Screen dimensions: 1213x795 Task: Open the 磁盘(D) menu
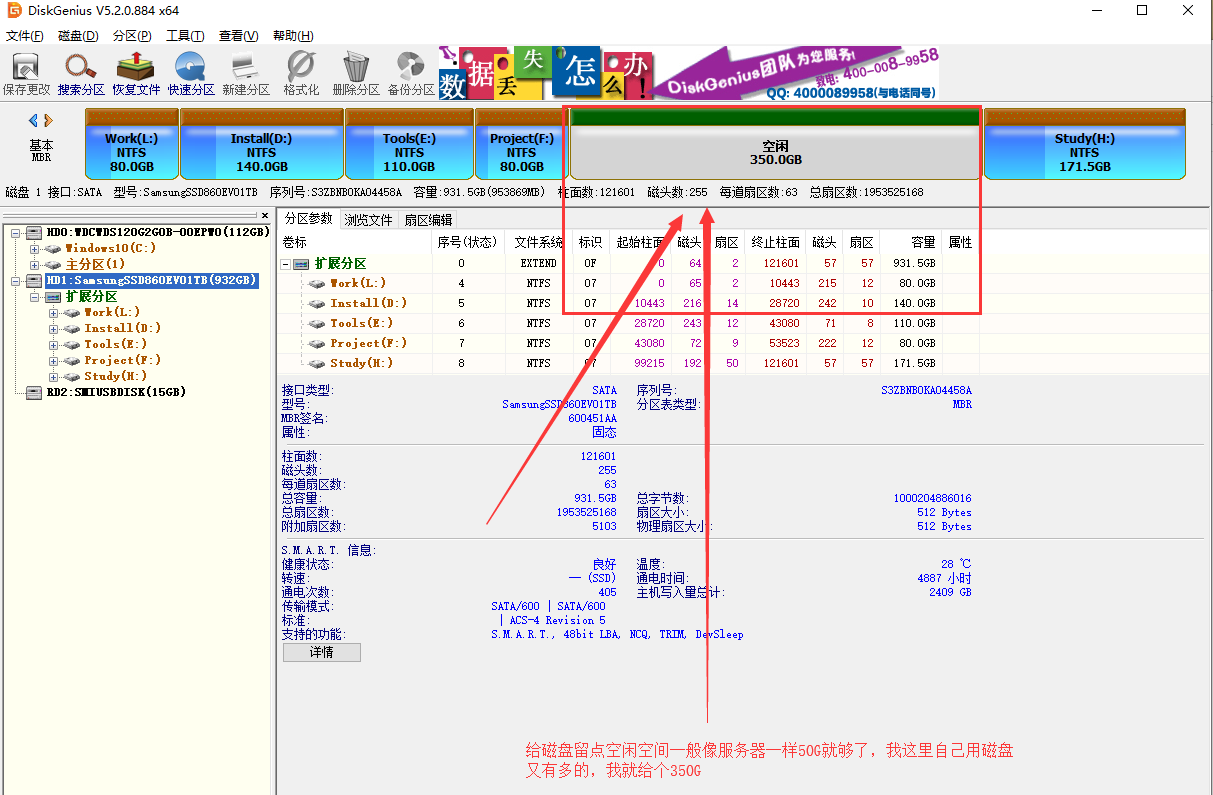click(78, 36)
